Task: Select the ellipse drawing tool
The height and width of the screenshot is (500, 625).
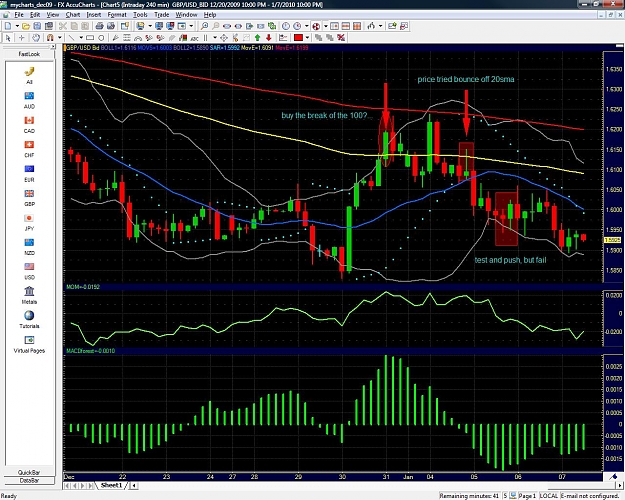Action: tap(101, 37)
